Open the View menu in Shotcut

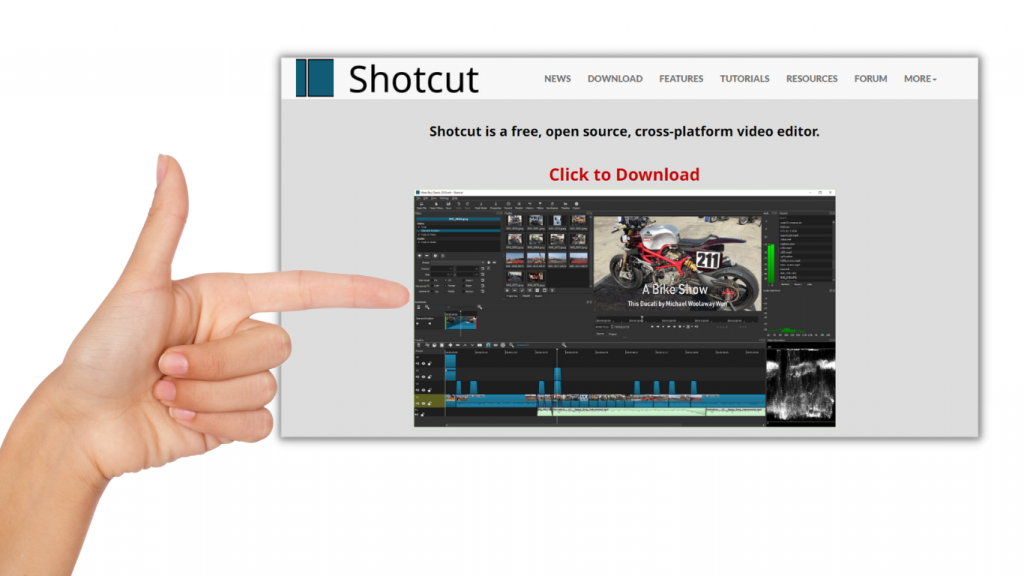(434, 198)
